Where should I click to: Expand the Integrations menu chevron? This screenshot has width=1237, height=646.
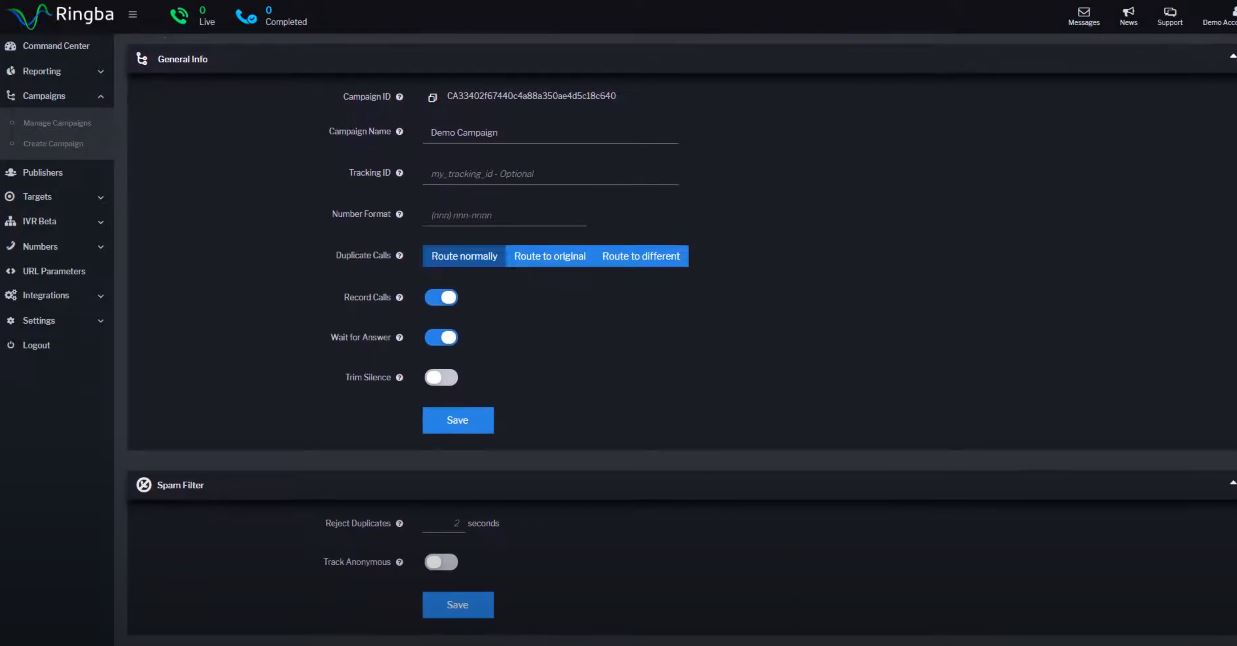click(x=101, y=296)
